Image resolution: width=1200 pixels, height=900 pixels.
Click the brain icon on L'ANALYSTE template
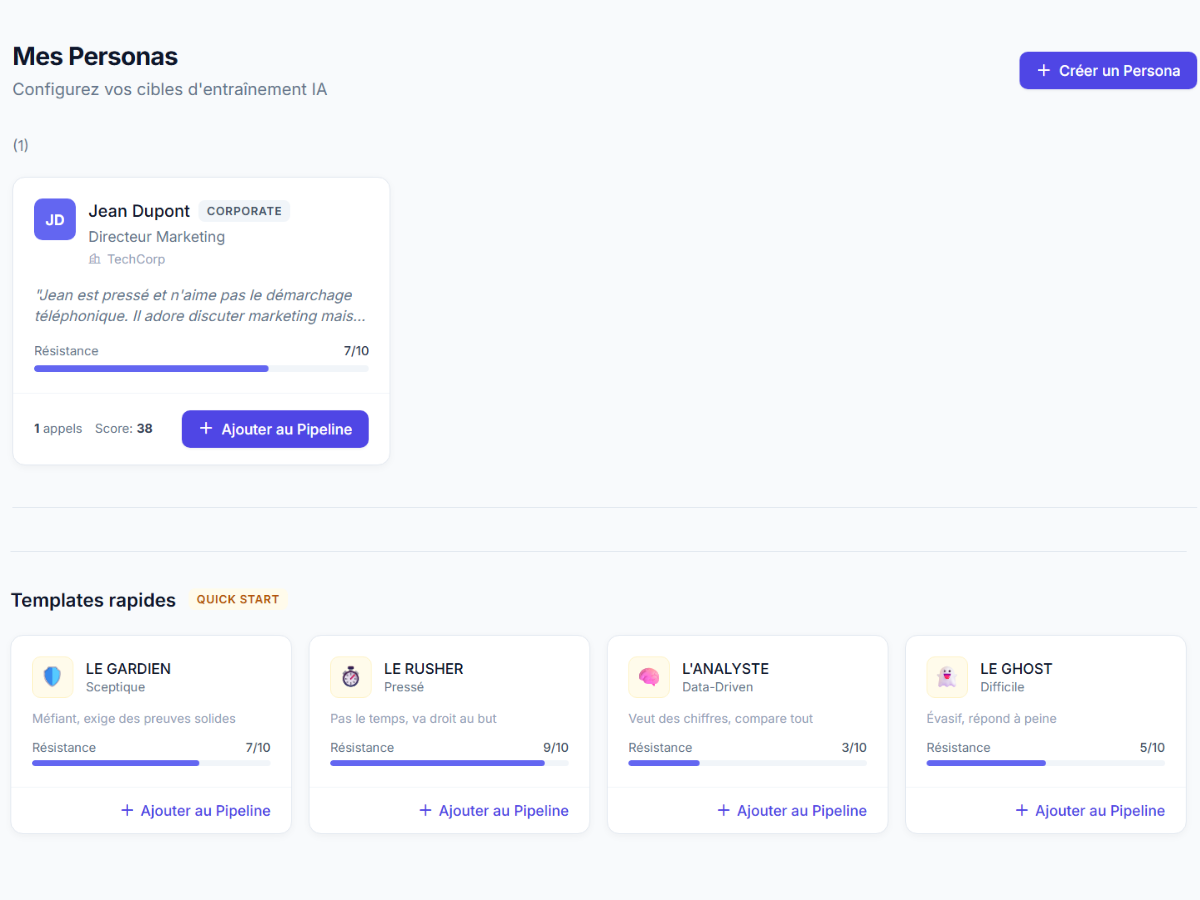(648, 677)
